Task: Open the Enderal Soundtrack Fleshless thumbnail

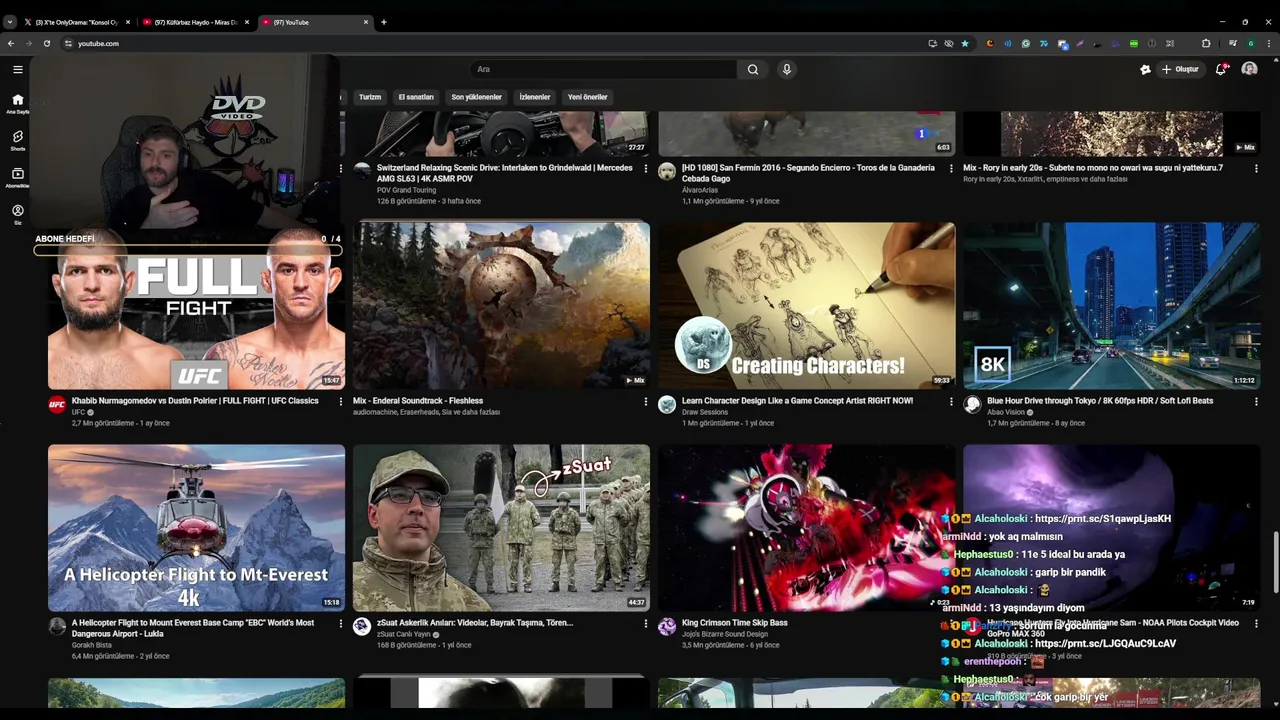Action: tap(501, 306)
